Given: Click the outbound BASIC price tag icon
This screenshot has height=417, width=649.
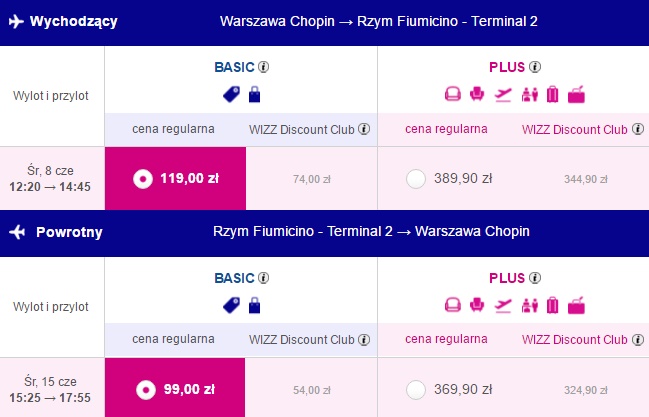Looking at the screenshot, I should [x=231, y=94].
